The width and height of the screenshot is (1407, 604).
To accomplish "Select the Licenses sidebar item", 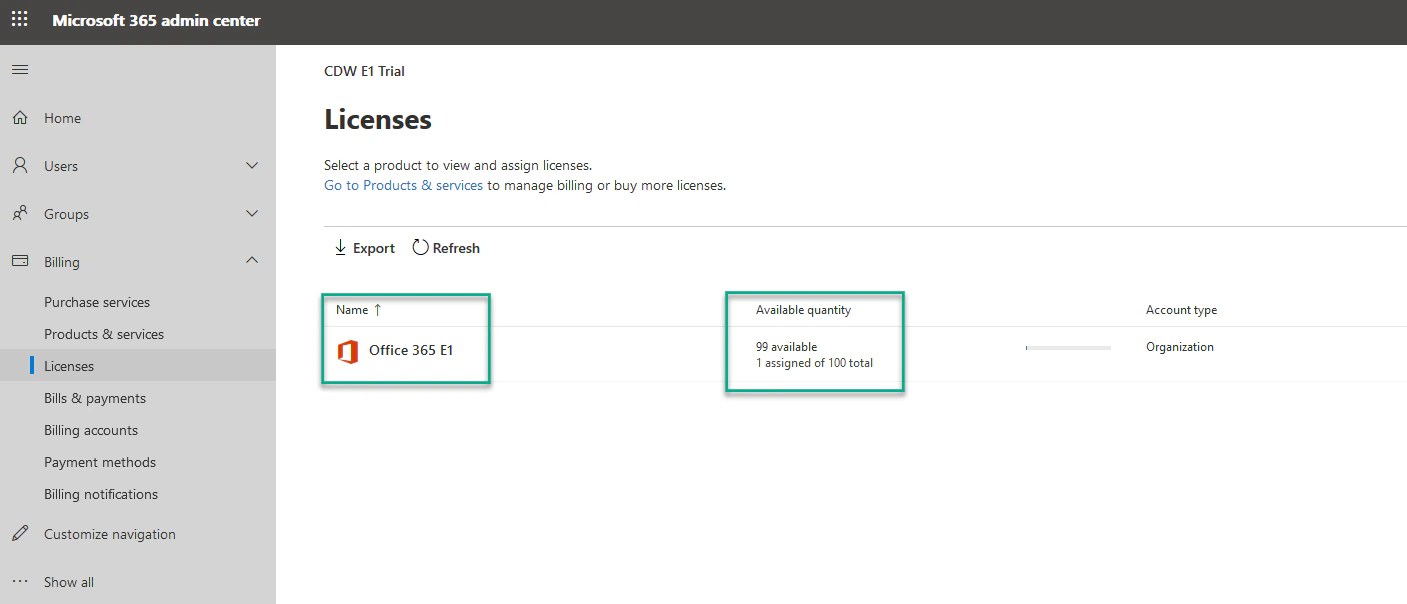I will tap(70, 366).
